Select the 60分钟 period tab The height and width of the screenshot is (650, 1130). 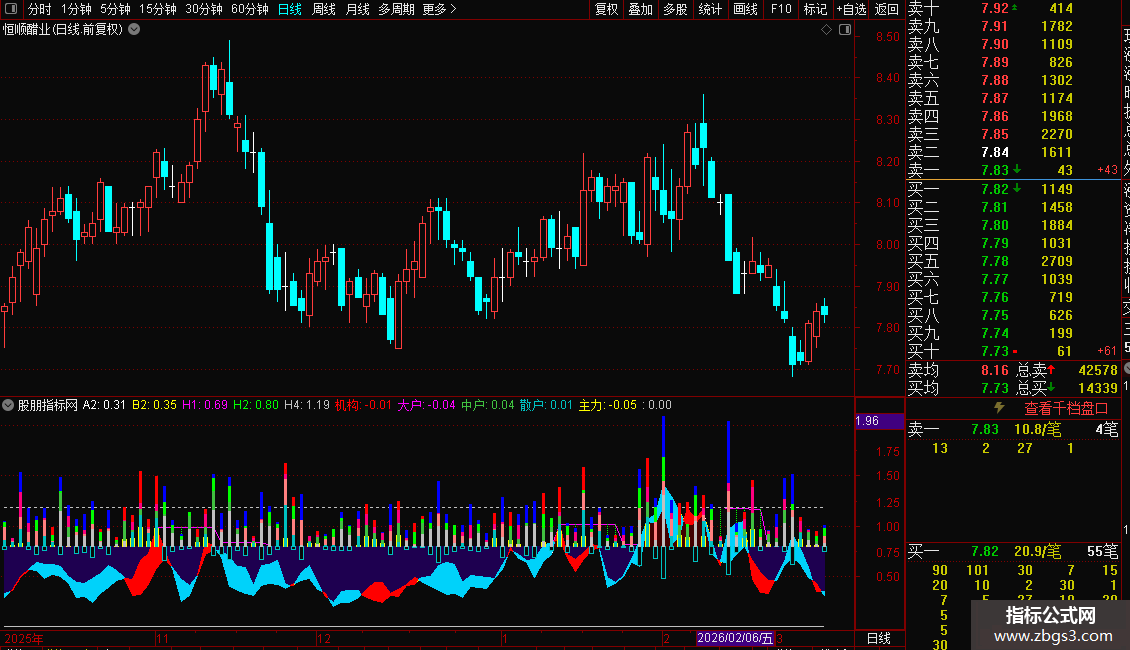(250, 9)
